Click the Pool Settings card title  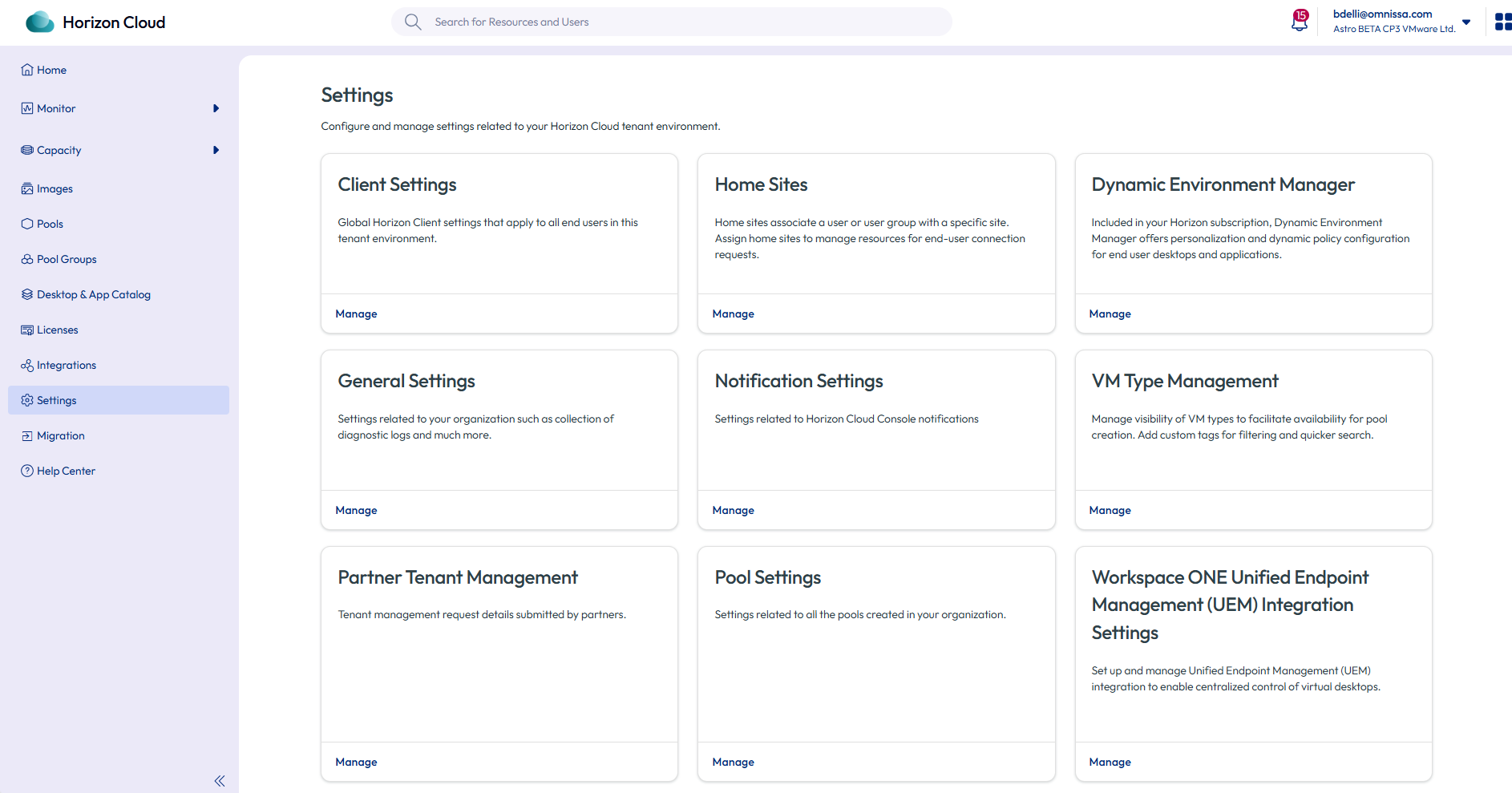coord(767,577)
